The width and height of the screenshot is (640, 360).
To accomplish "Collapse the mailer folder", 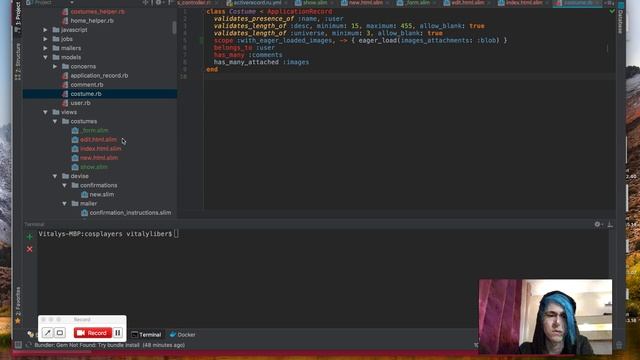I will 64,203.
